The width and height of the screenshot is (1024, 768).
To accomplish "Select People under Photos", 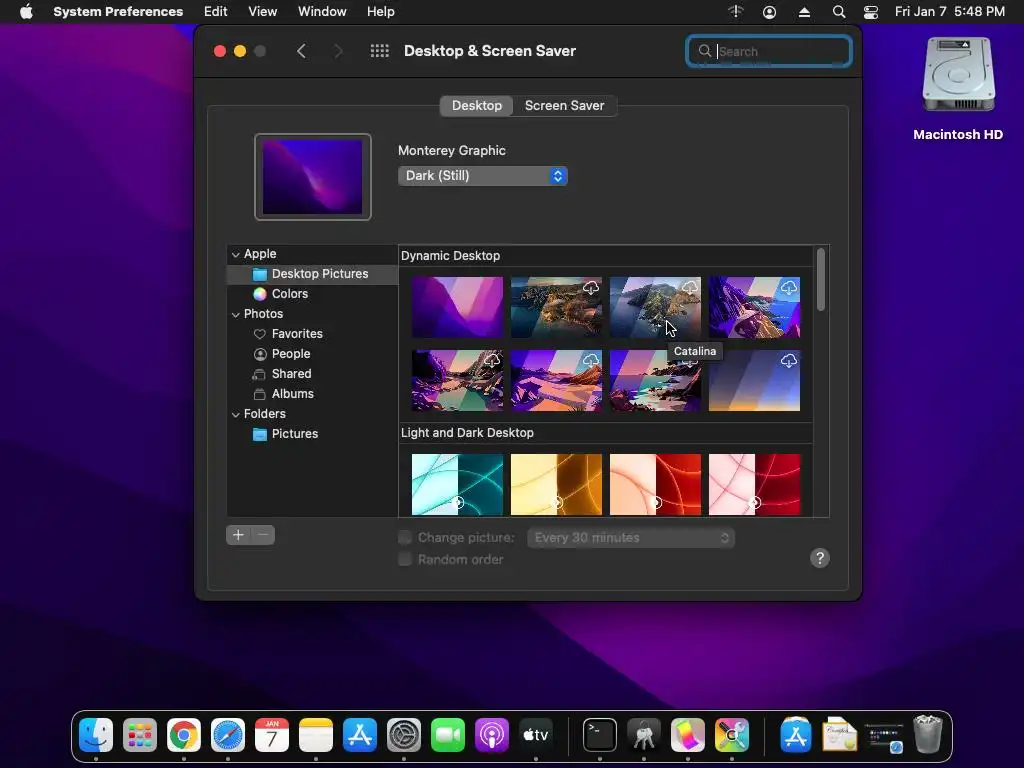I will (x=312, y=354).
